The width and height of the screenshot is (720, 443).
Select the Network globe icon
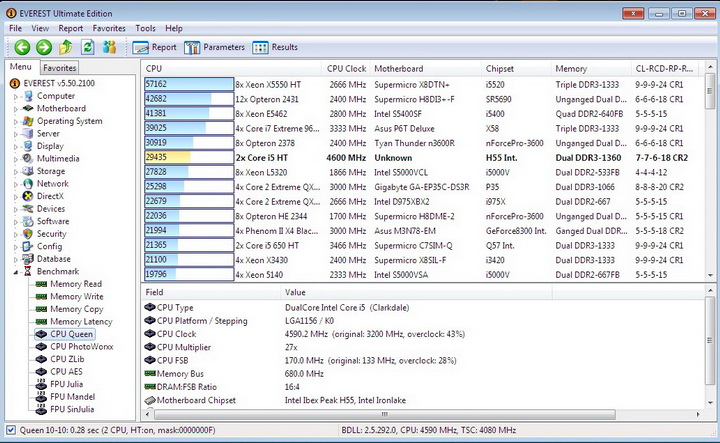pos(28,184)
